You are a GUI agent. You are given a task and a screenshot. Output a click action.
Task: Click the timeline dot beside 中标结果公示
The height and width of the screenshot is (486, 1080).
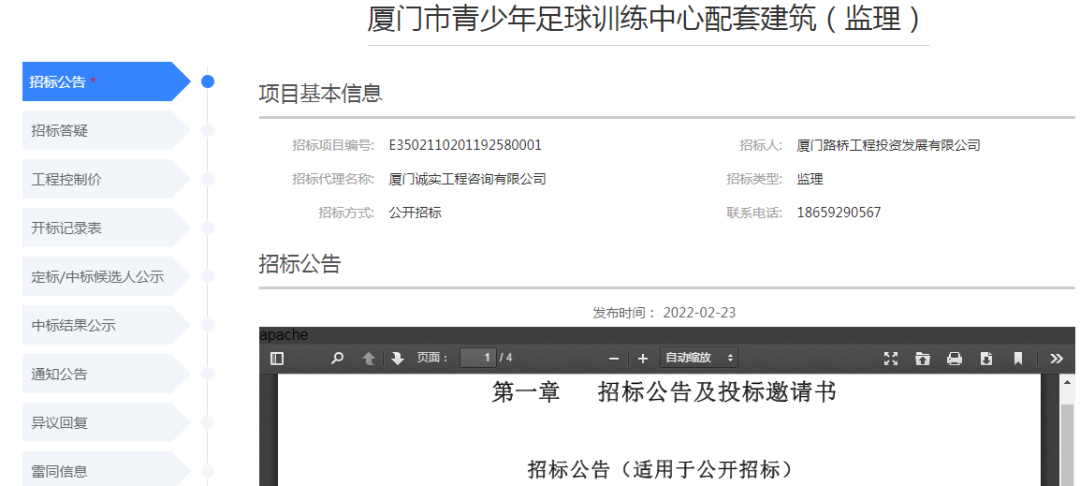tap(207, 325)
